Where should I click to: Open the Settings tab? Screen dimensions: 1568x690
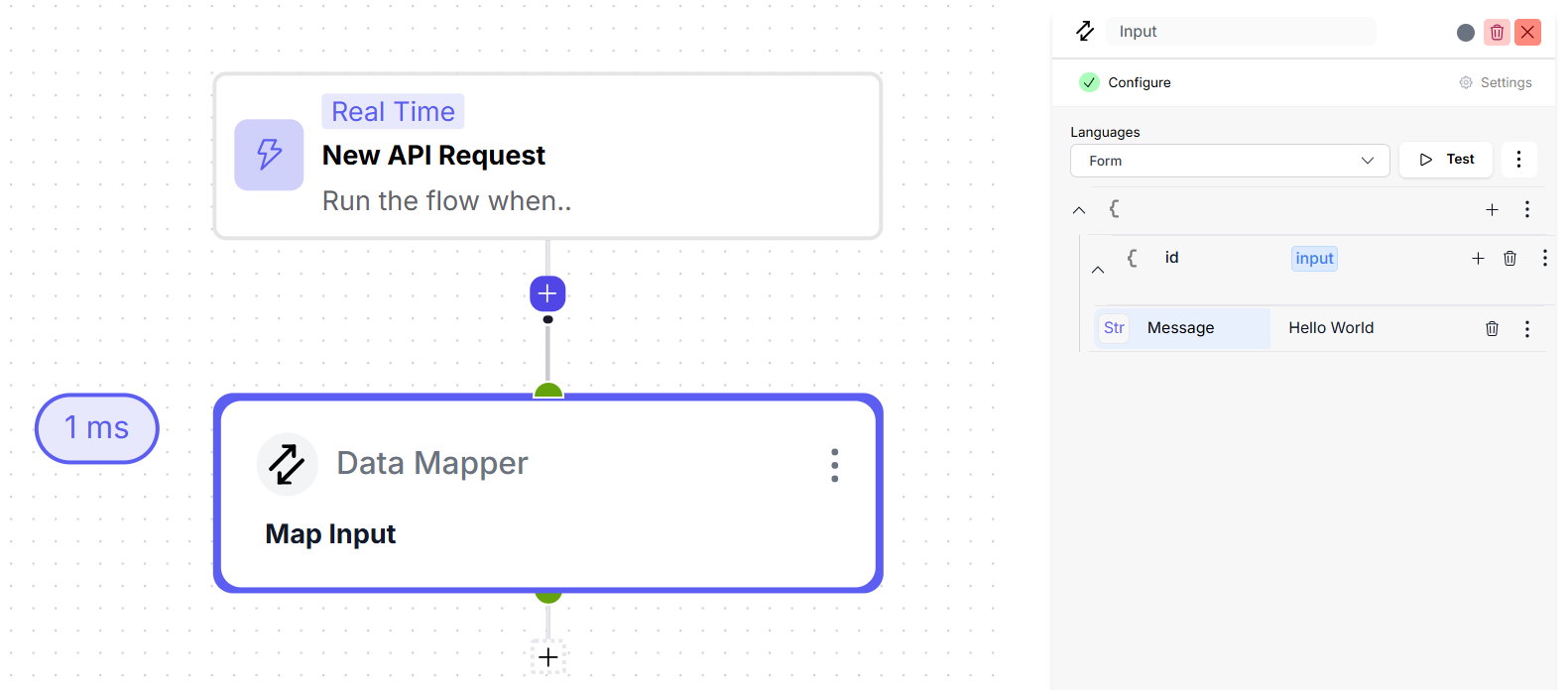pos(1496,82)
